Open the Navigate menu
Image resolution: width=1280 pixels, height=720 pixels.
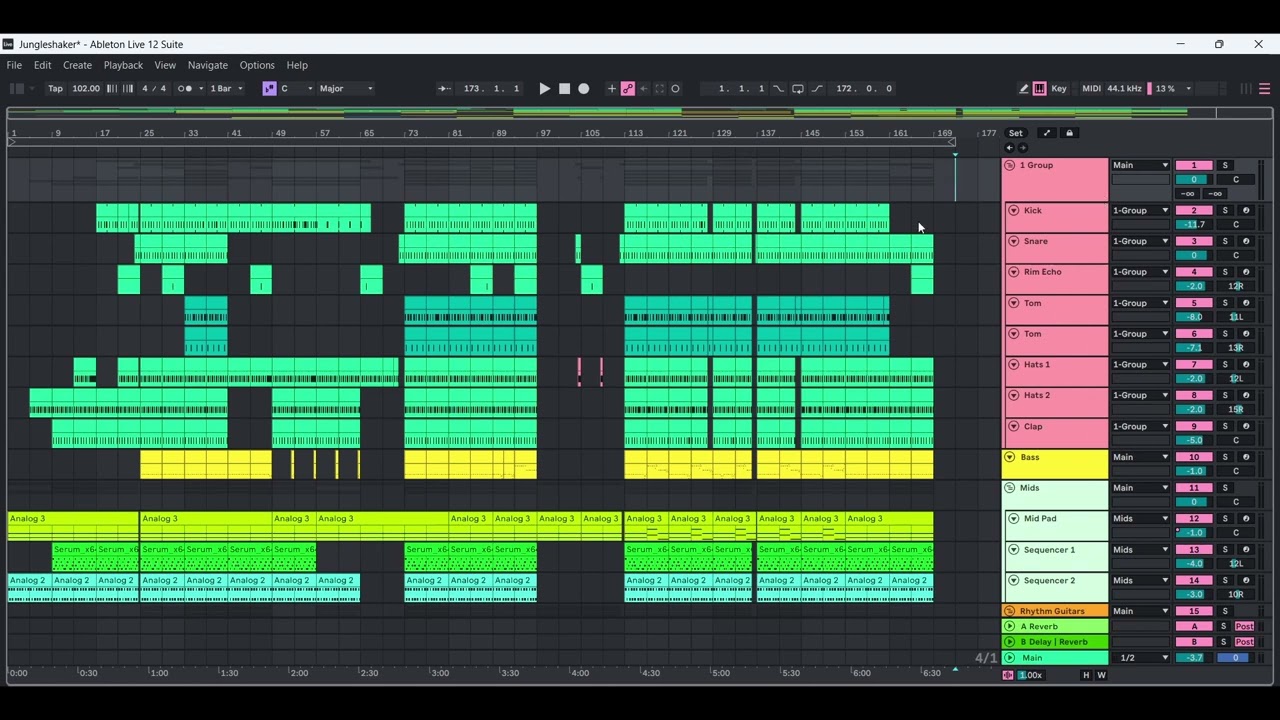click(x=208, y=65)
